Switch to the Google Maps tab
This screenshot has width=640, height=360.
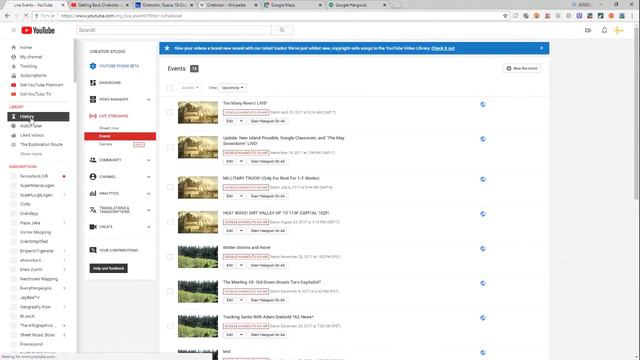[292, 5]
